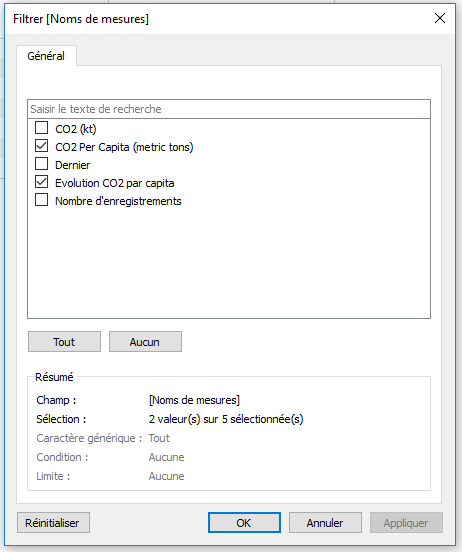Tick the Nombre d'enregistrements checkbox
The height and width of the screenshot is (552, 462).
point(42,200)
